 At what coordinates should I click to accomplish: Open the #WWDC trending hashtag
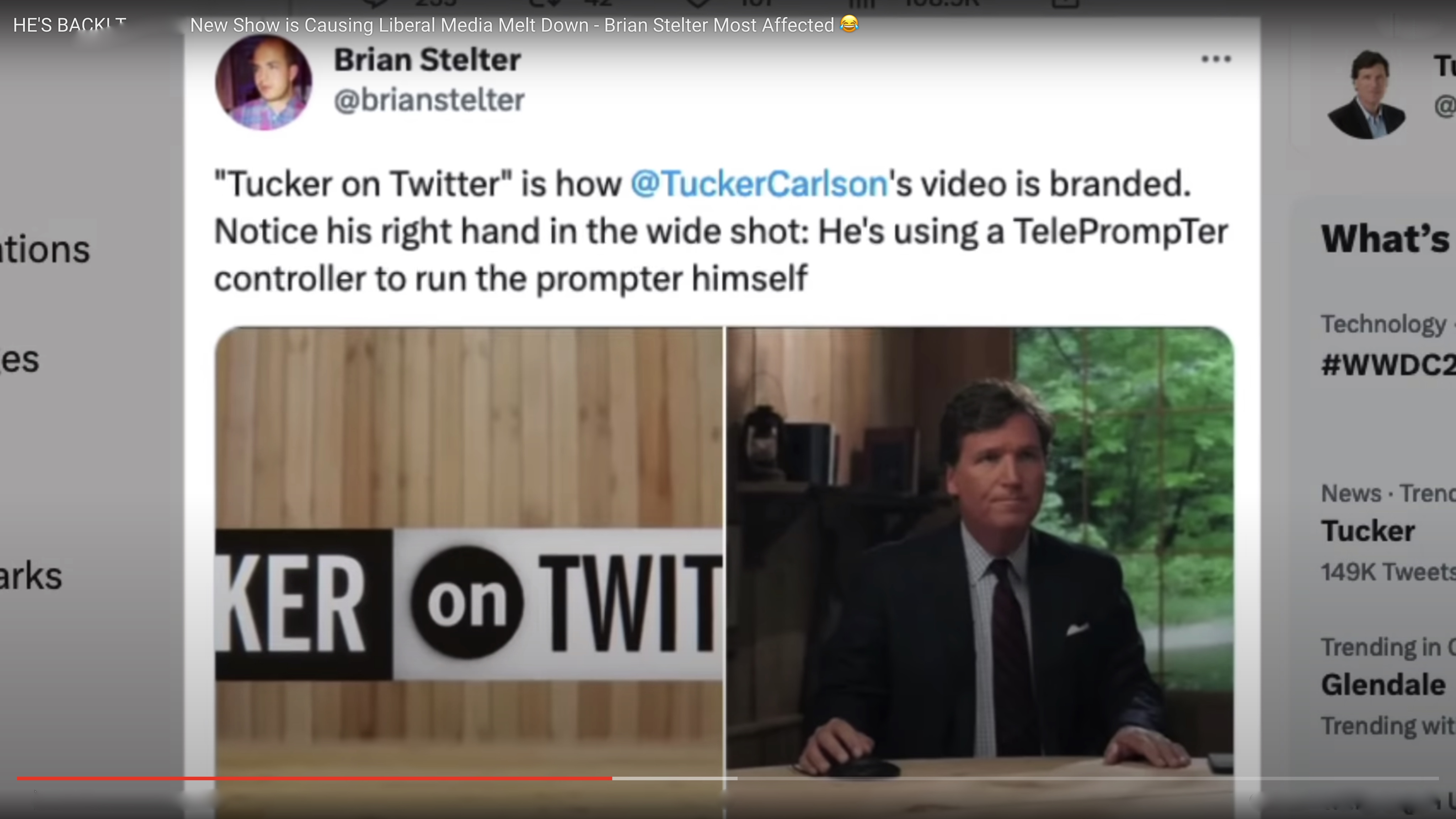1388,365
